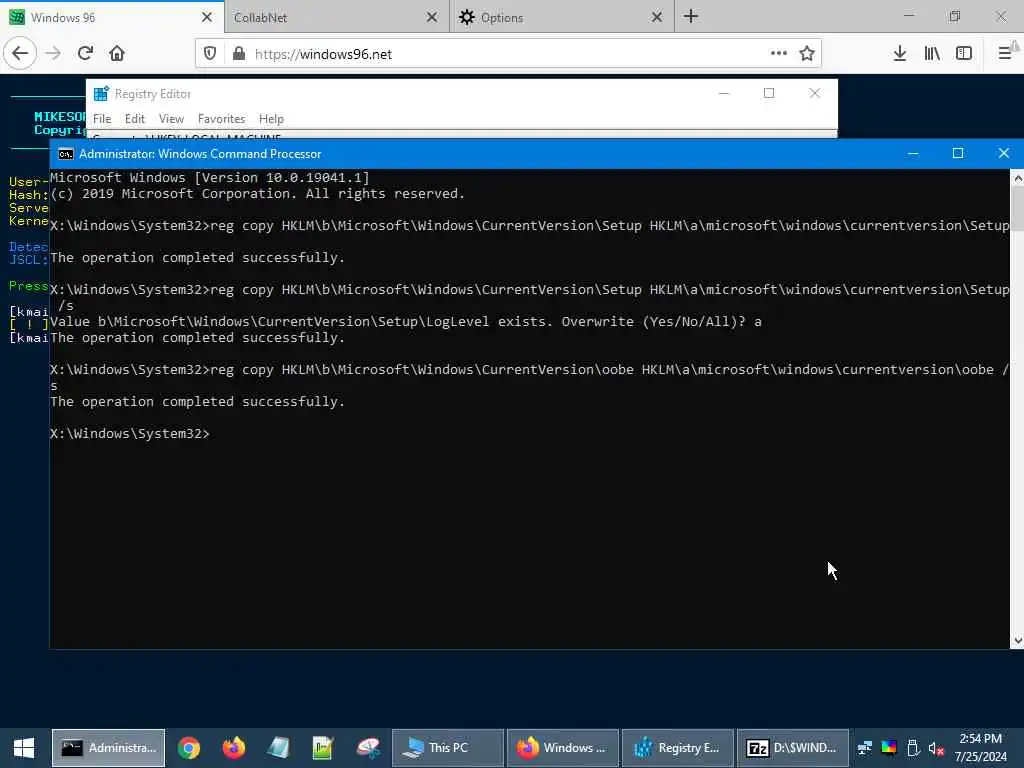Open Registry Editor View menu

(171, 119)
